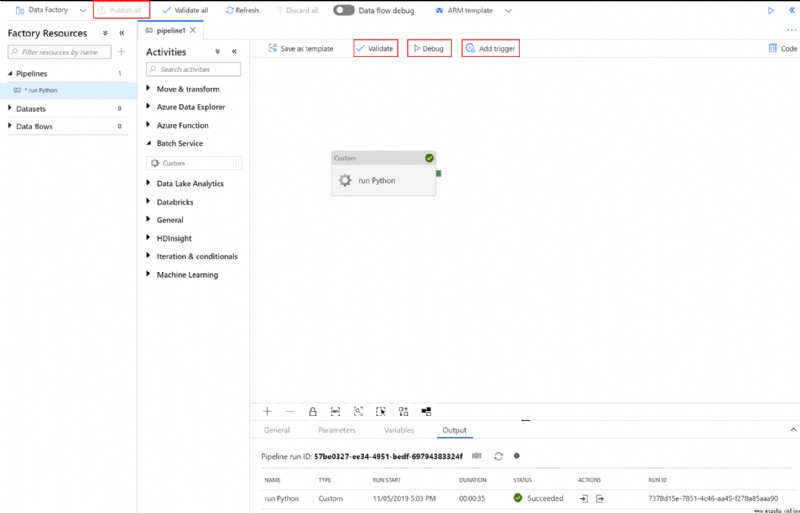Zoom out the canvas with minus icon
The width and height of the screenshot is (800, 513).
[x=290, y=411]
